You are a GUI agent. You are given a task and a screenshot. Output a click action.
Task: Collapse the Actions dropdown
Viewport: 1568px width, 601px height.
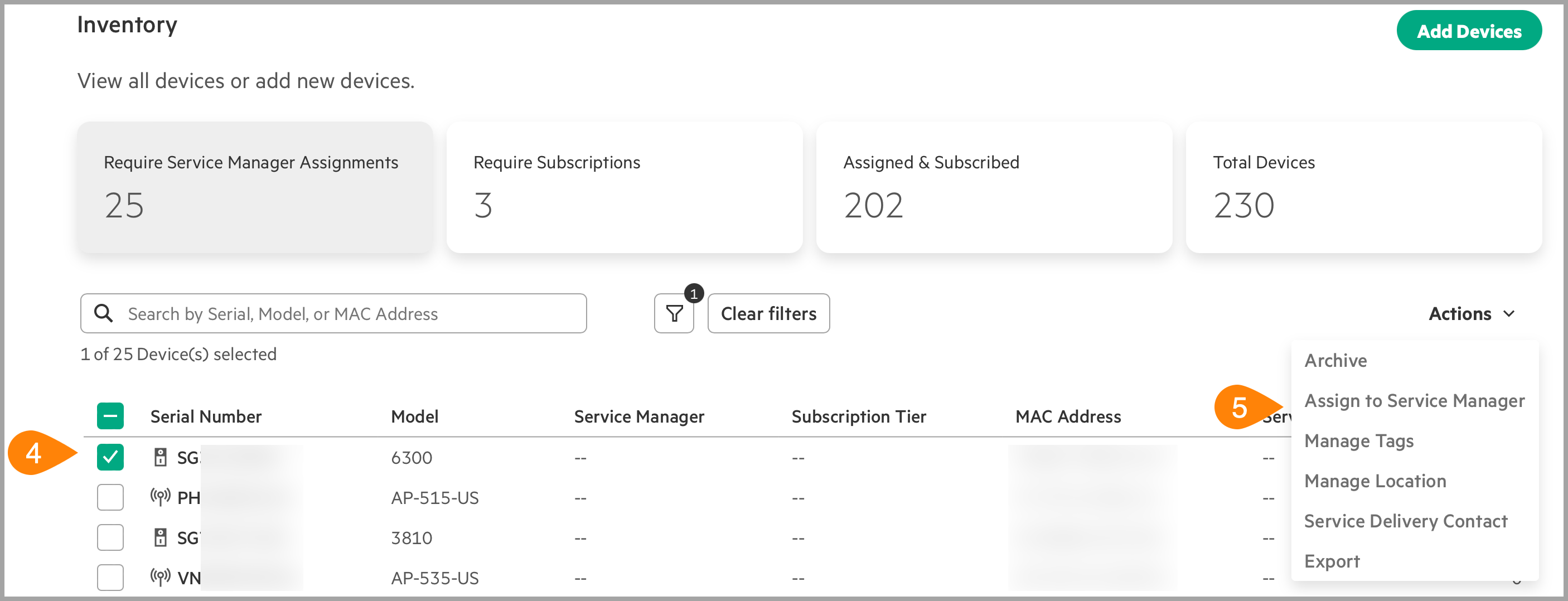click(1471, 313)
